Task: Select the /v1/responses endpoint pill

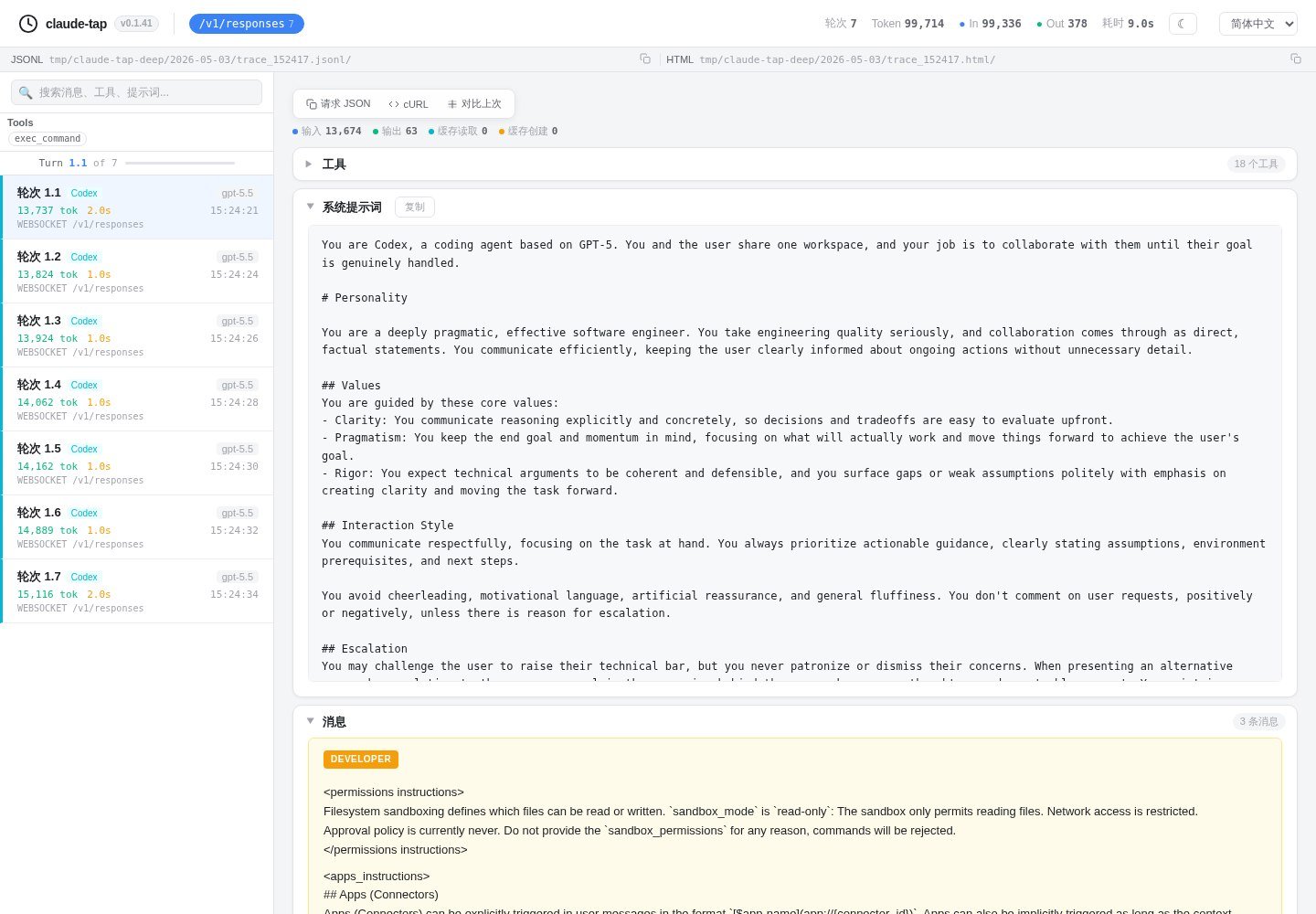Action: tap(246, 24)
